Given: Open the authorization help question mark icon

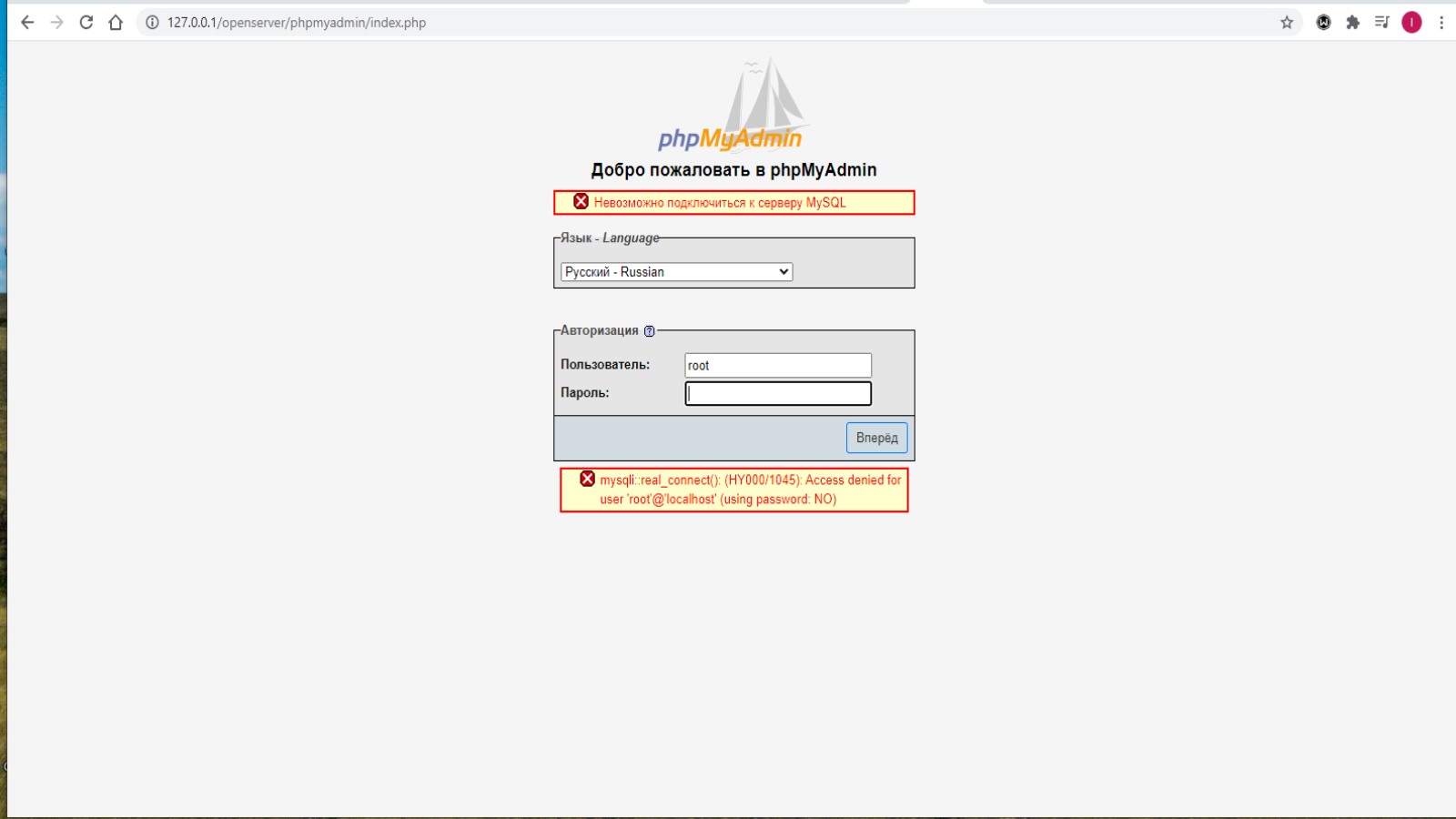Looking at the screenshot, I should [x=649, y=331].
